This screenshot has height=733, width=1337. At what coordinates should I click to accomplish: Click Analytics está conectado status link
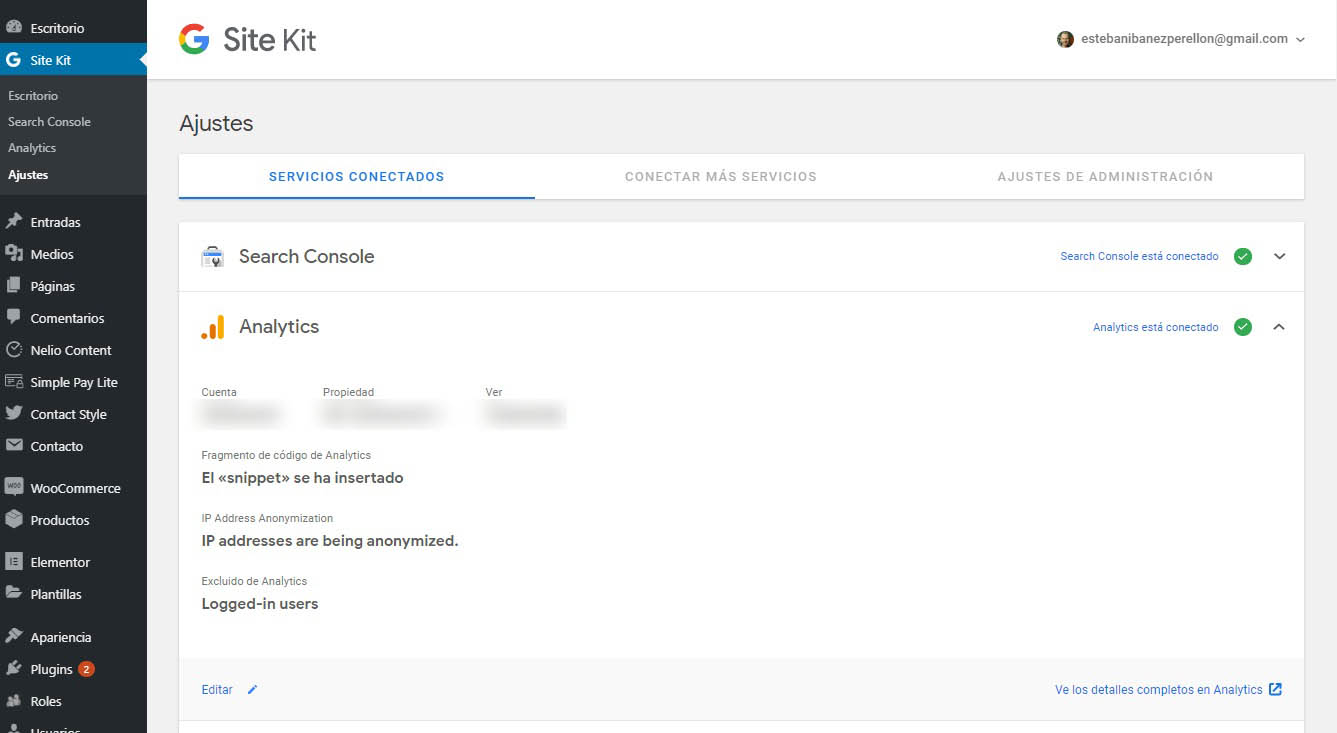click(x=1156, y=327)
